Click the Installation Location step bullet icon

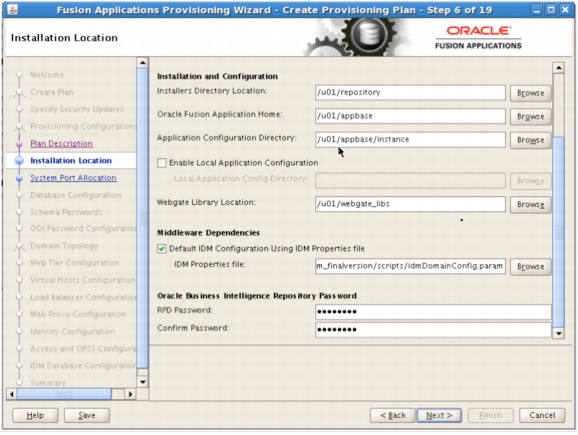click(19, 161)
